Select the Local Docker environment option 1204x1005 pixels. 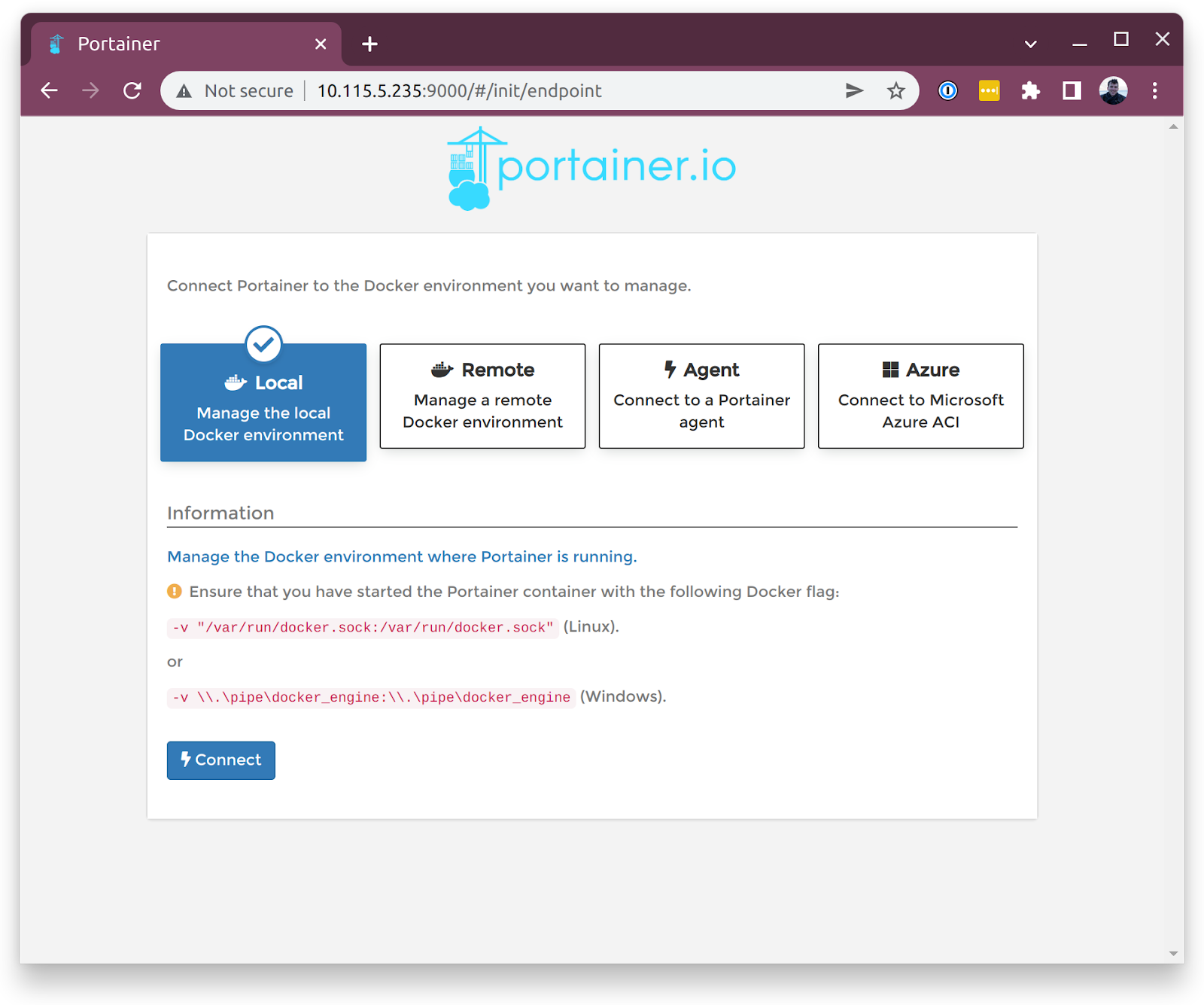click(263, 403)
